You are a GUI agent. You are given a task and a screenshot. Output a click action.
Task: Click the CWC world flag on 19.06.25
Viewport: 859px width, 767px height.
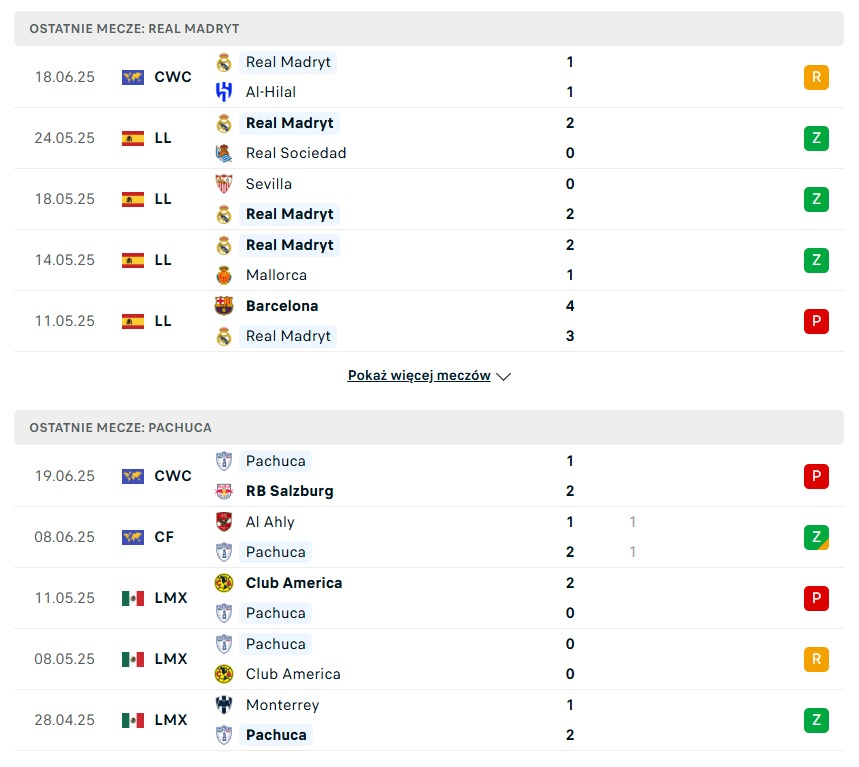click(x=133, y=476)
